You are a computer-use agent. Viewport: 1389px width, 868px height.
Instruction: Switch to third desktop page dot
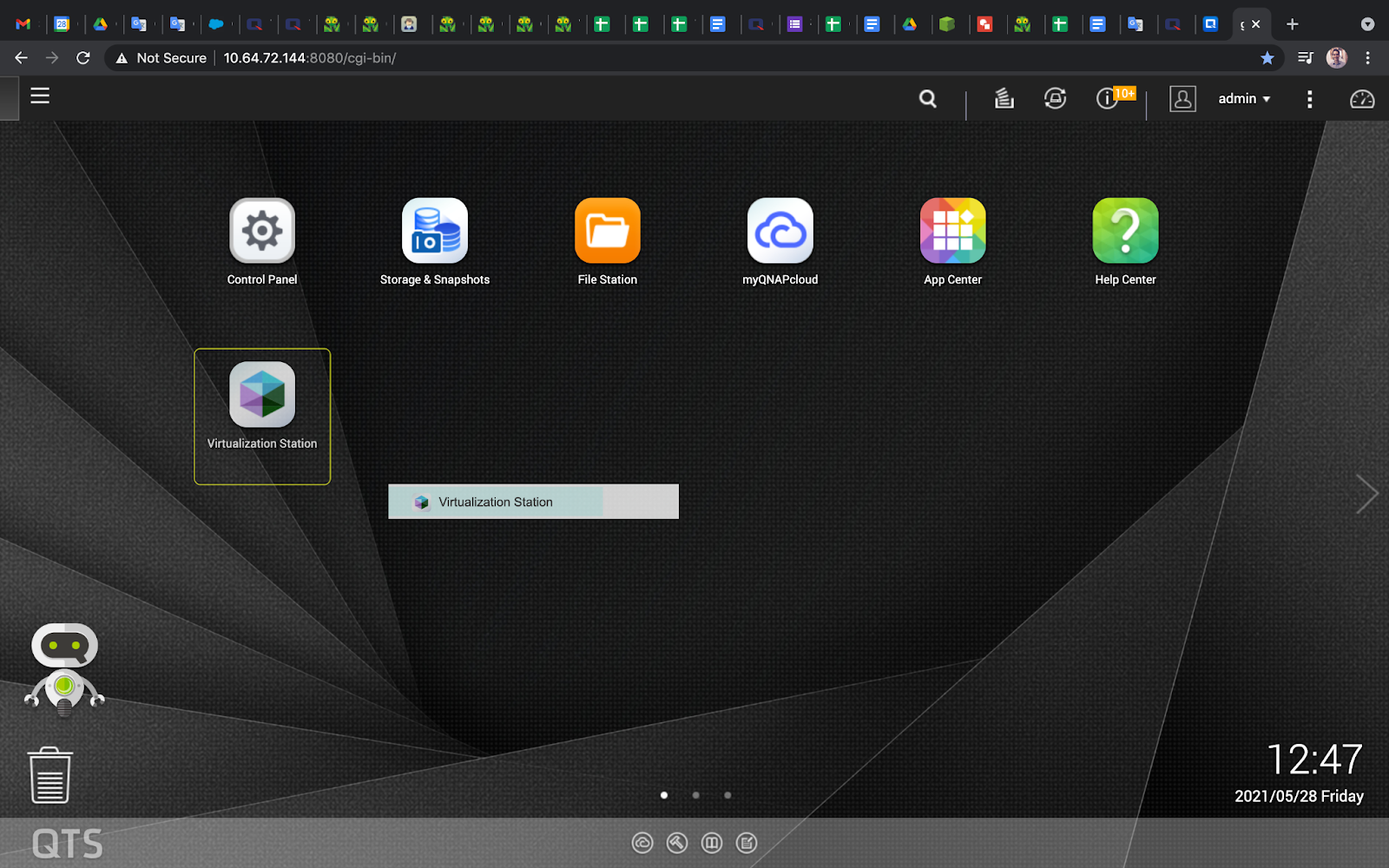click(727, 795)
